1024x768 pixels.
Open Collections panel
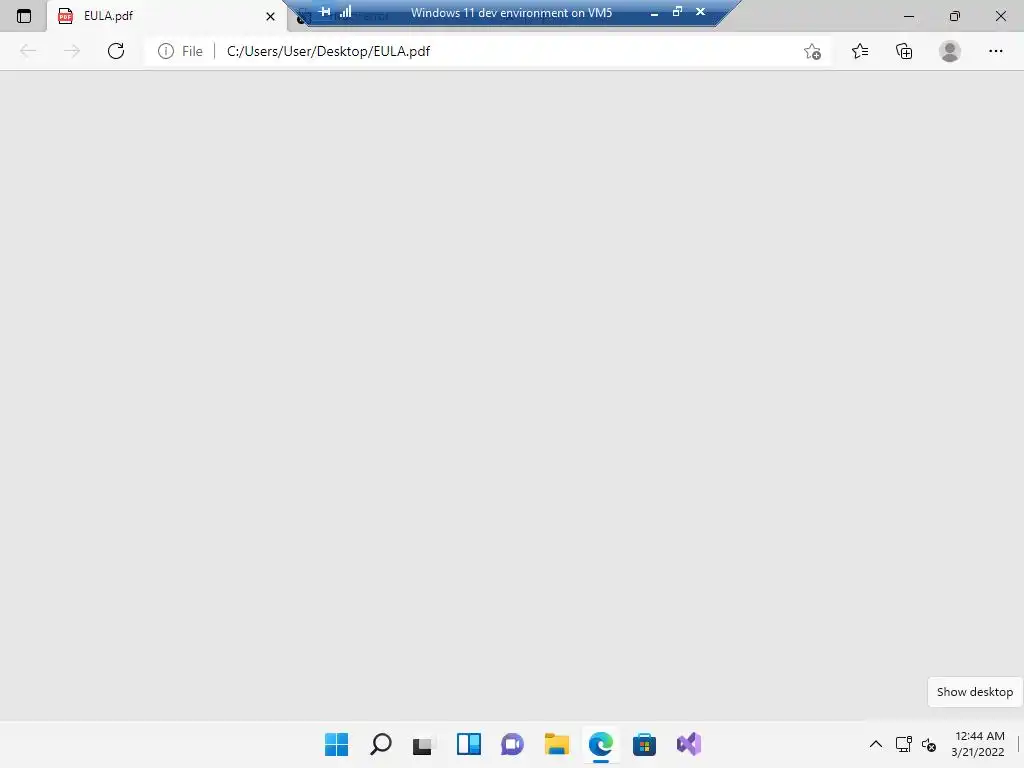pyautogui.click(x=904, y=51)
